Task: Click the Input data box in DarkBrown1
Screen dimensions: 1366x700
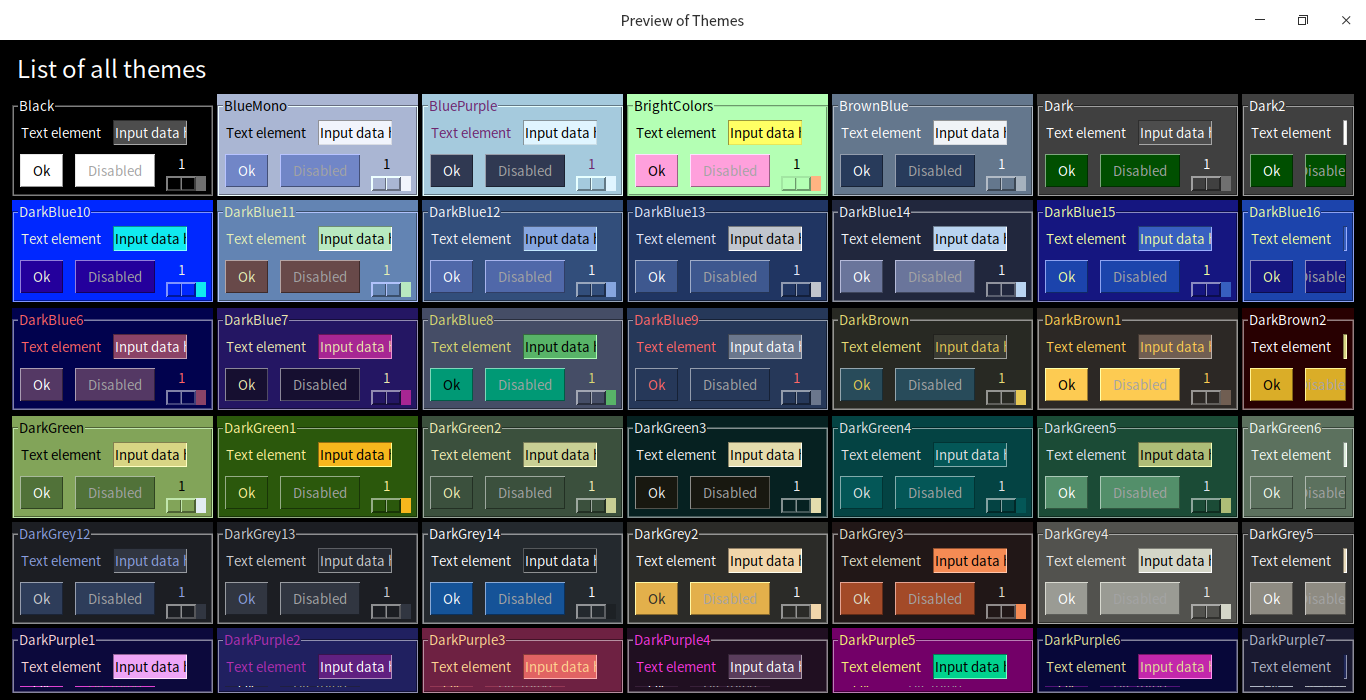Action: pyautogui.click(x=1174, y=346)
